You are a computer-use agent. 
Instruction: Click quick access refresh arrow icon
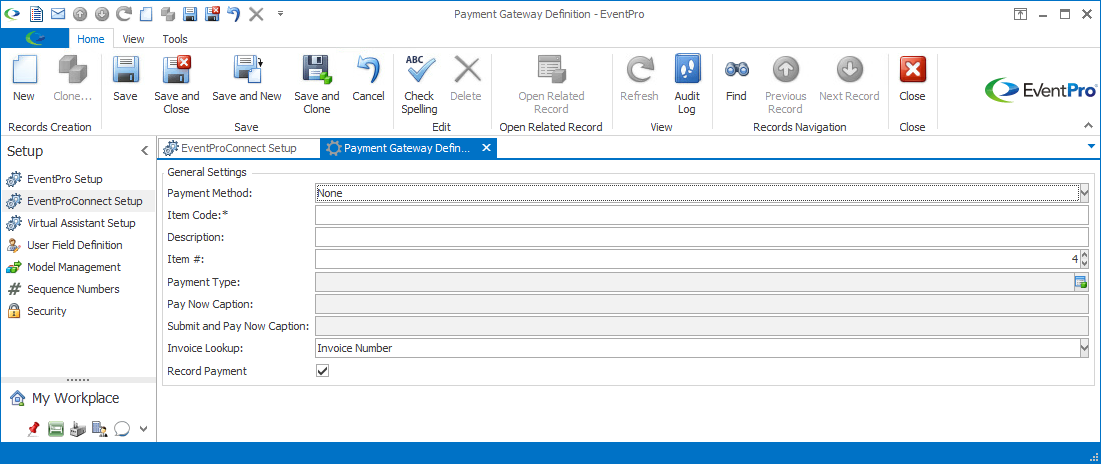(124, 13)
